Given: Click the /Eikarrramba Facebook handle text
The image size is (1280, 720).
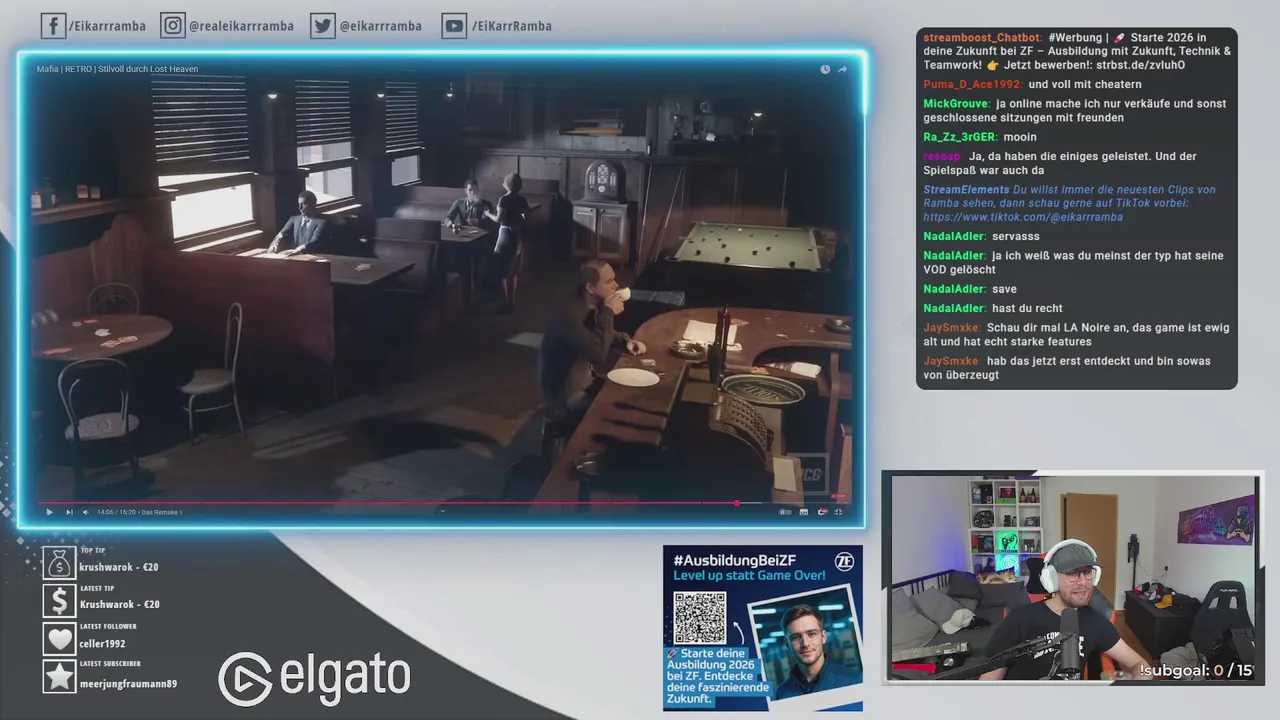Looking at the screenshot, I should pyautogui.click(x=107, y=26).
